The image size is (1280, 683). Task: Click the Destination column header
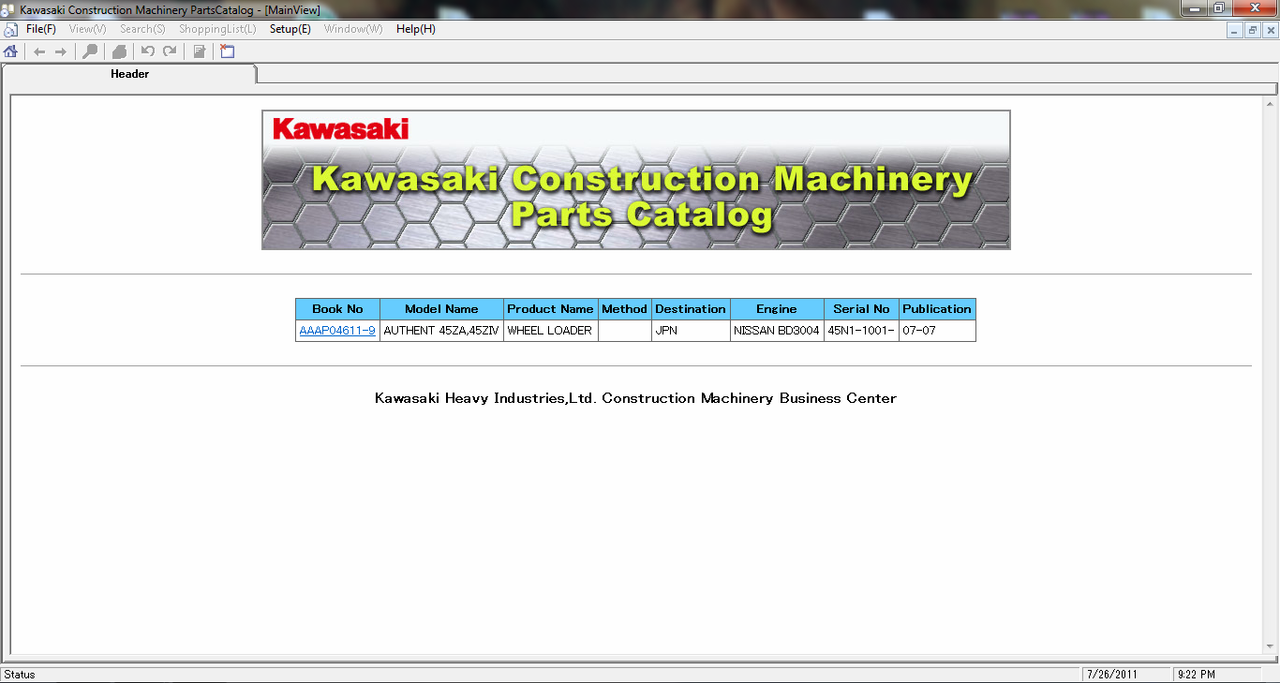coord(691,309)
